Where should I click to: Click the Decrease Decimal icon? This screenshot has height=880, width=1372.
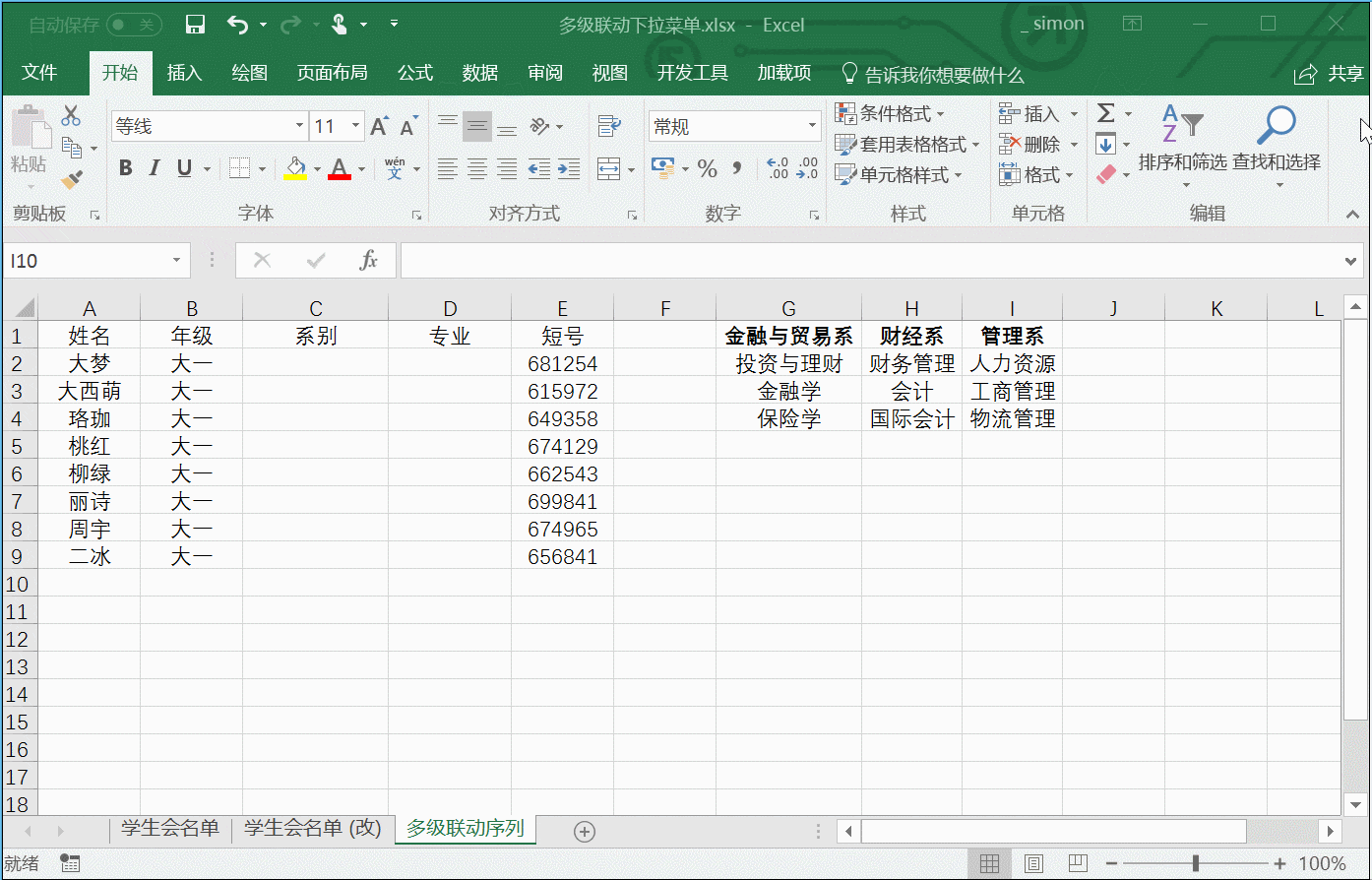click(807, 168)
